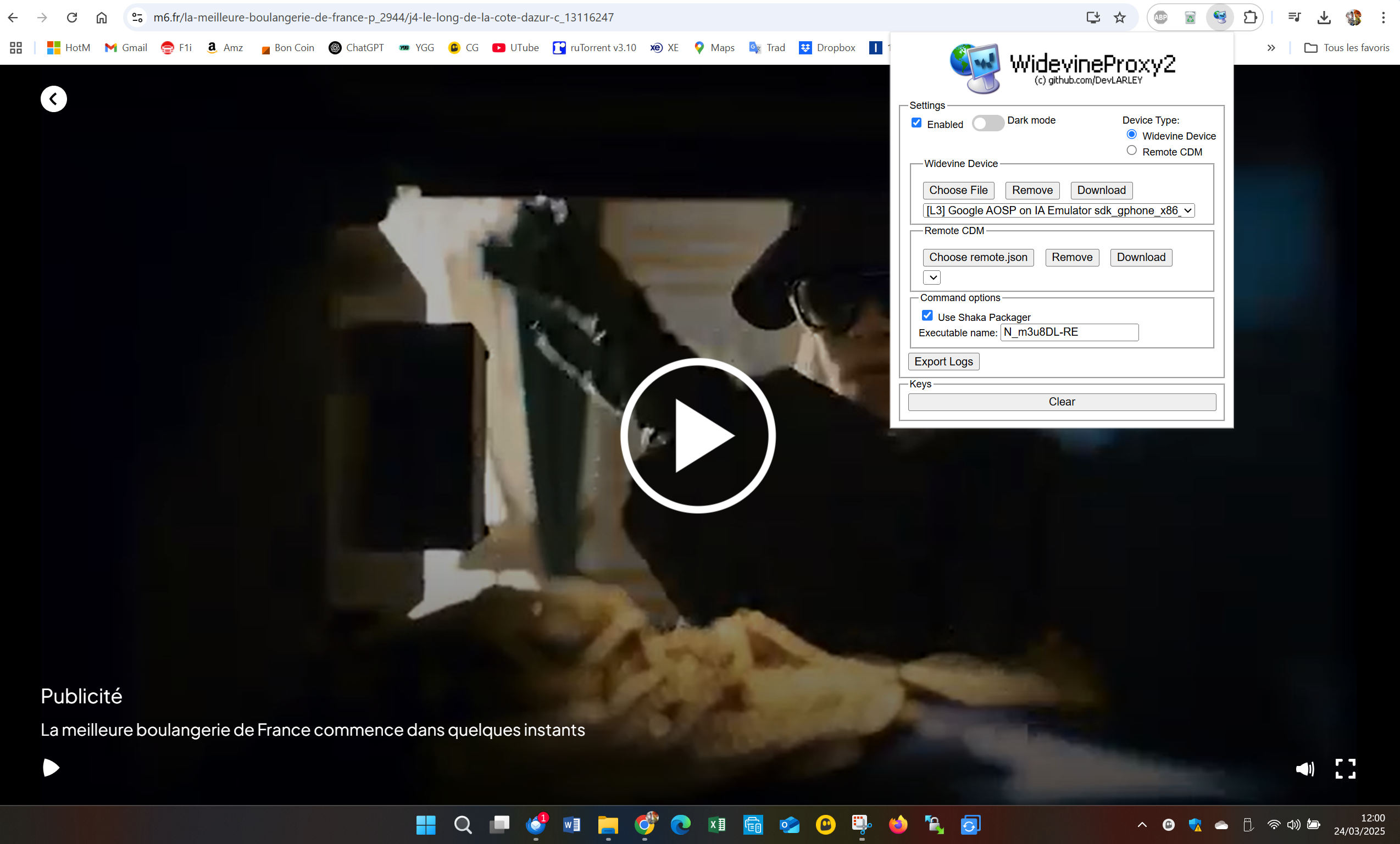Open the Chrome profile avatar
The image size is (1400, 844).
tap(1353, 18)
